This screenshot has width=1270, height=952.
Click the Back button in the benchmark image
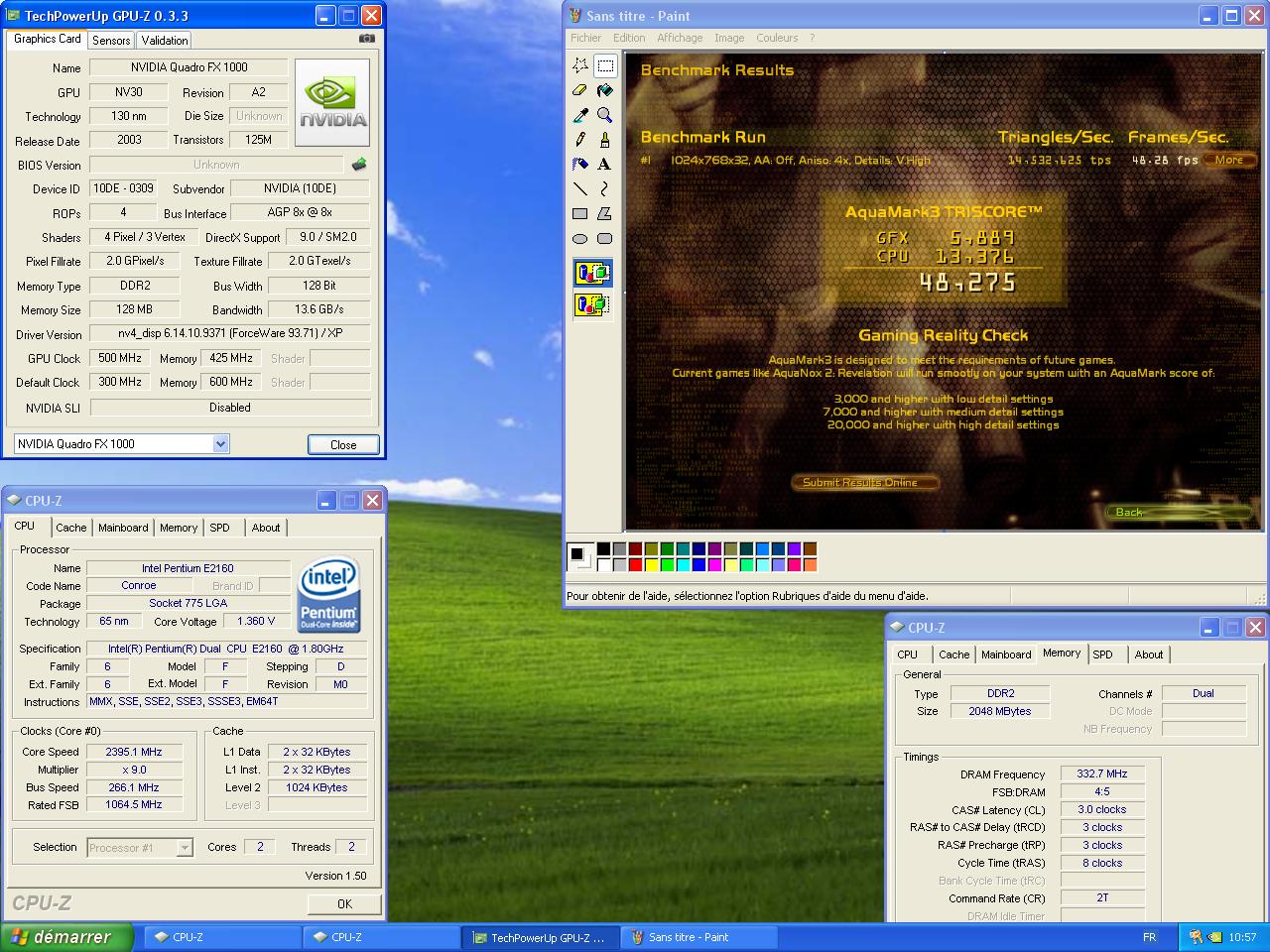tap(1179, 512)
